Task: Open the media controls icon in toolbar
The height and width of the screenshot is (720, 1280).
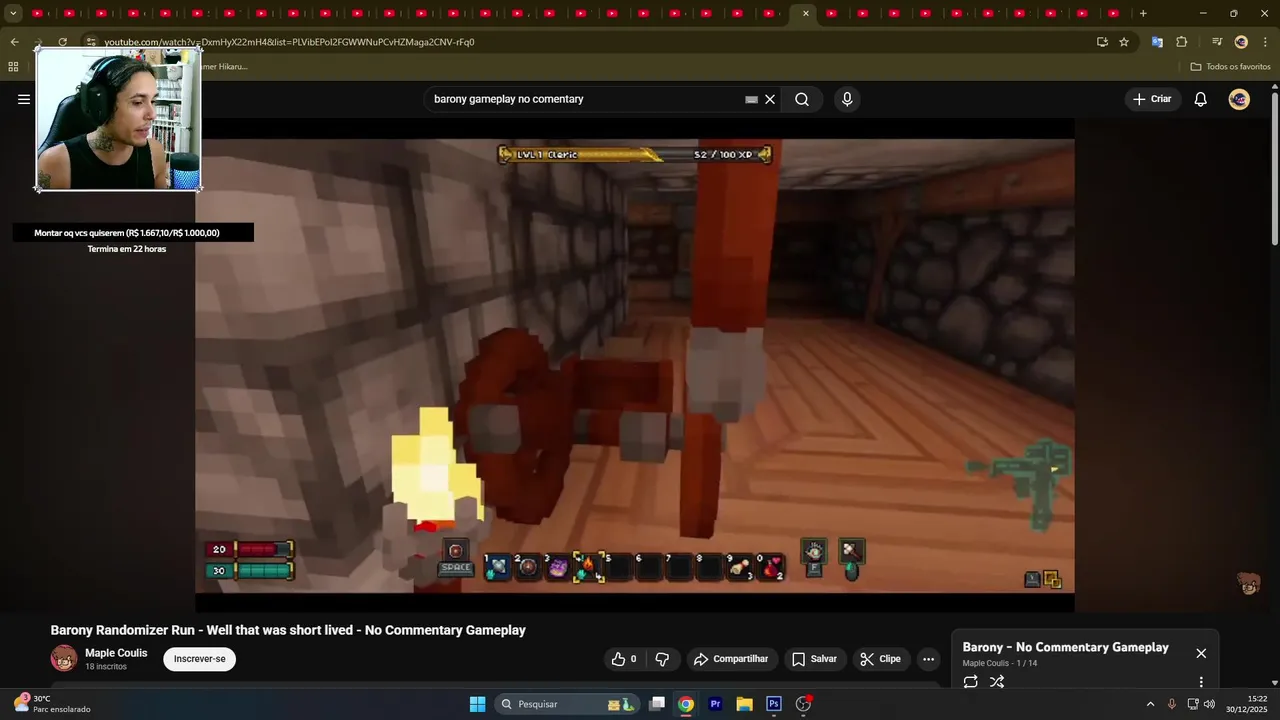Action: coord(1217,42)
